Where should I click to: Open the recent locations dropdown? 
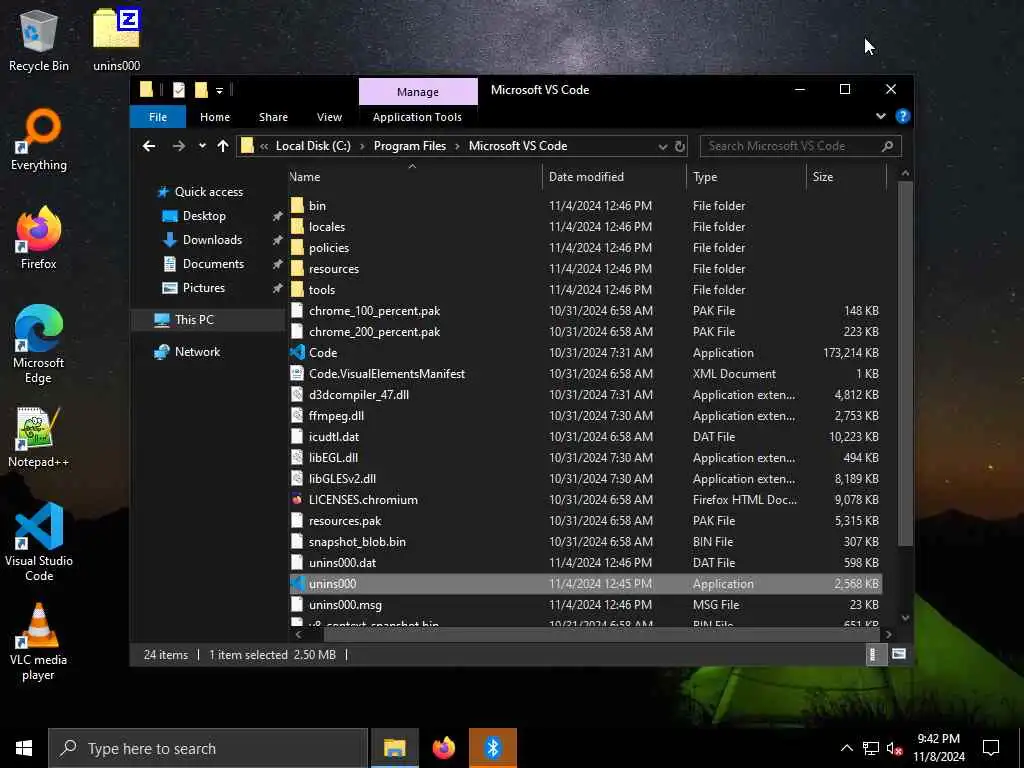pyautogui.click(x=202, y=146)
